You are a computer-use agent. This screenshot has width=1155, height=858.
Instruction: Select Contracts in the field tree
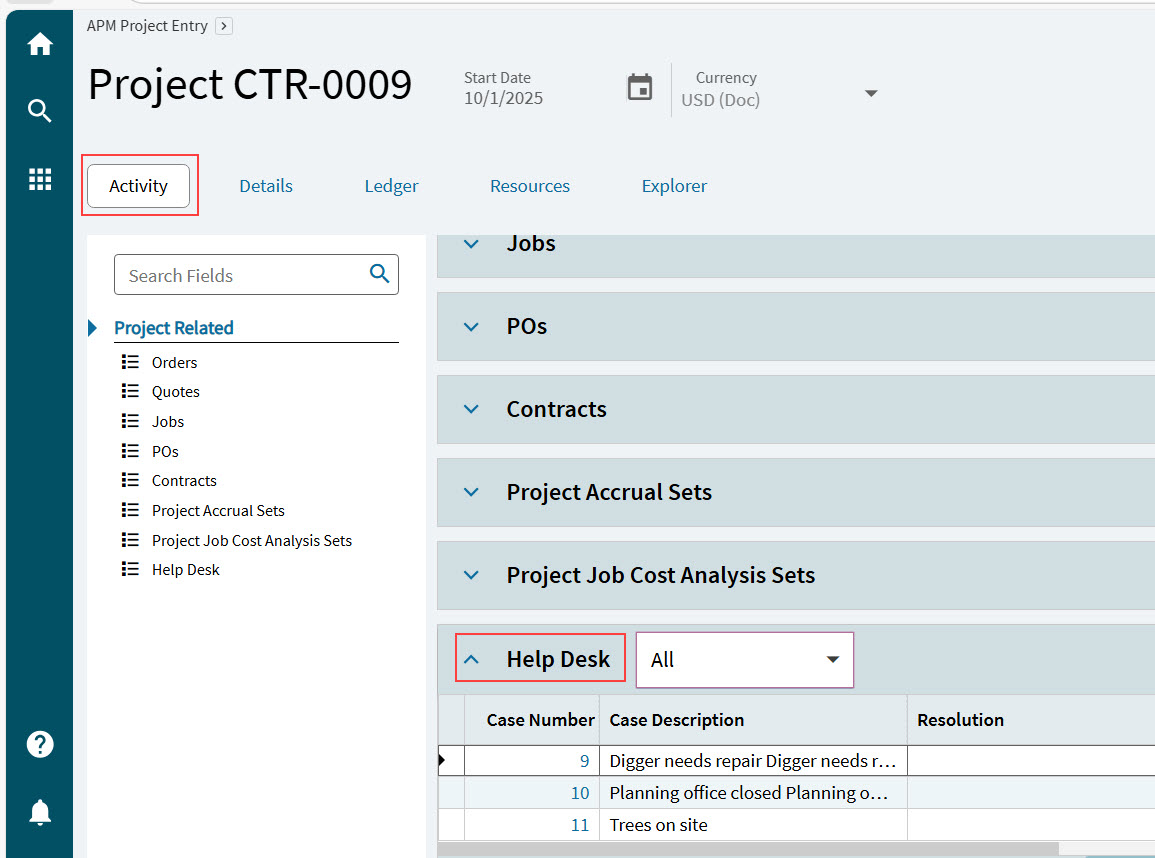tap(184, 481)
